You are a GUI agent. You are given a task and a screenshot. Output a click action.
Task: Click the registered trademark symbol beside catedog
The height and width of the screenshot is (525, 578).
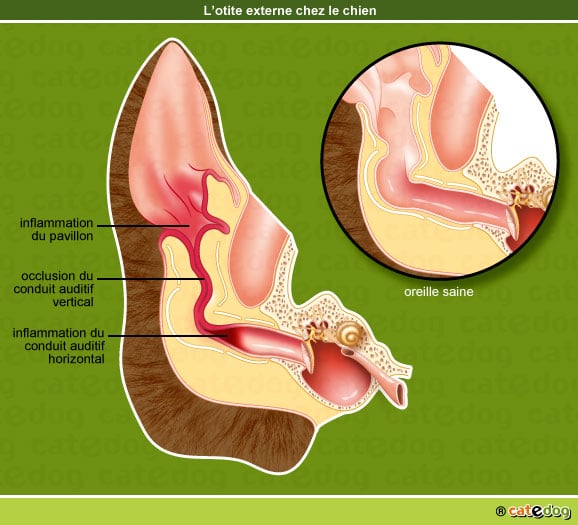[x=501, y=512]
